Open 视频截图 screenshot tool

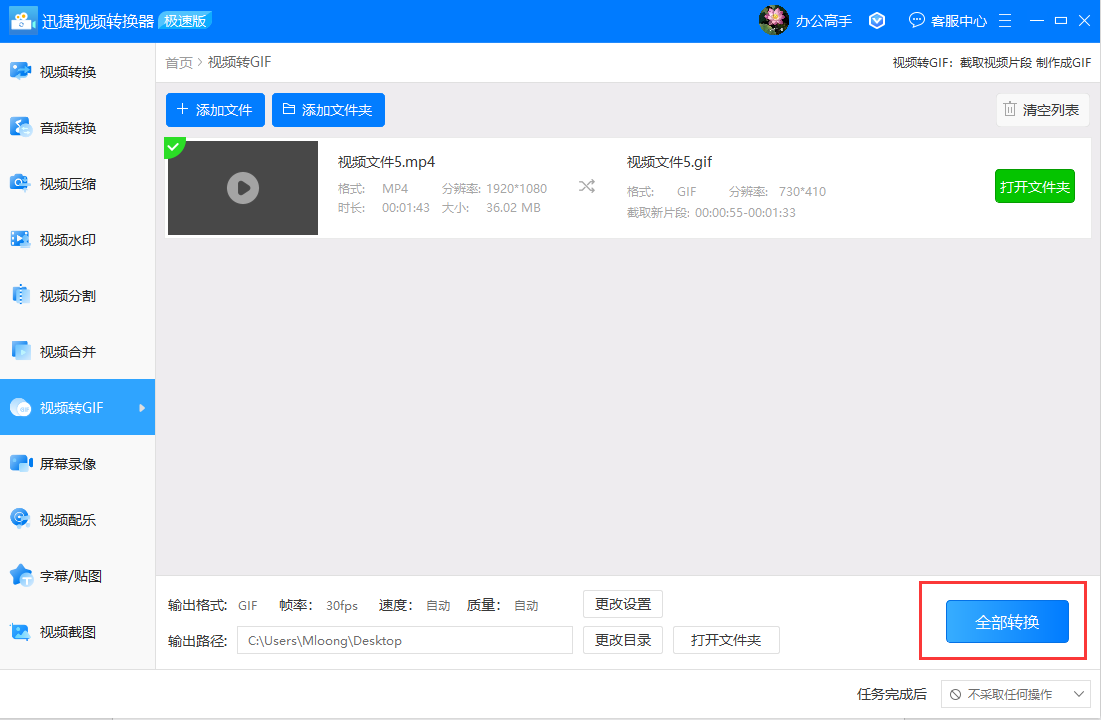tap(67, 632)
